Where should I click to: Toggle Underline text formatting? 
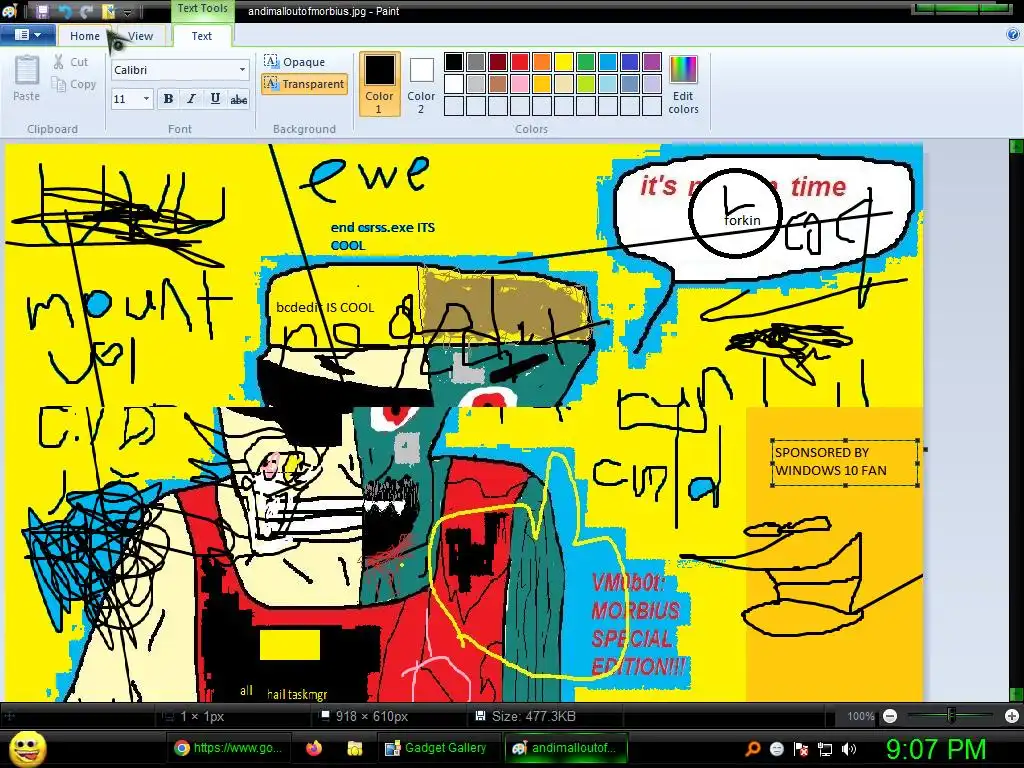[x=215, y=99]
